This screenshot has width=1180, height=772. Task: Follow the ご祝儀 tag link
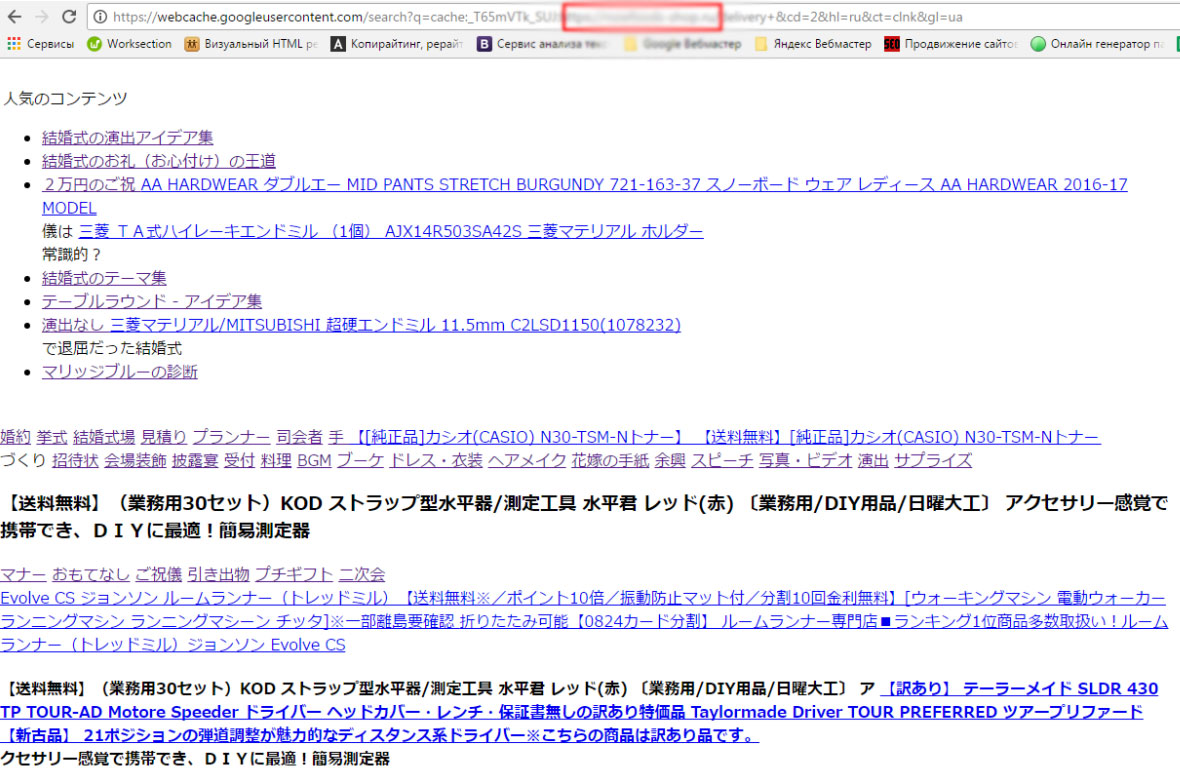tap(159, 574)
